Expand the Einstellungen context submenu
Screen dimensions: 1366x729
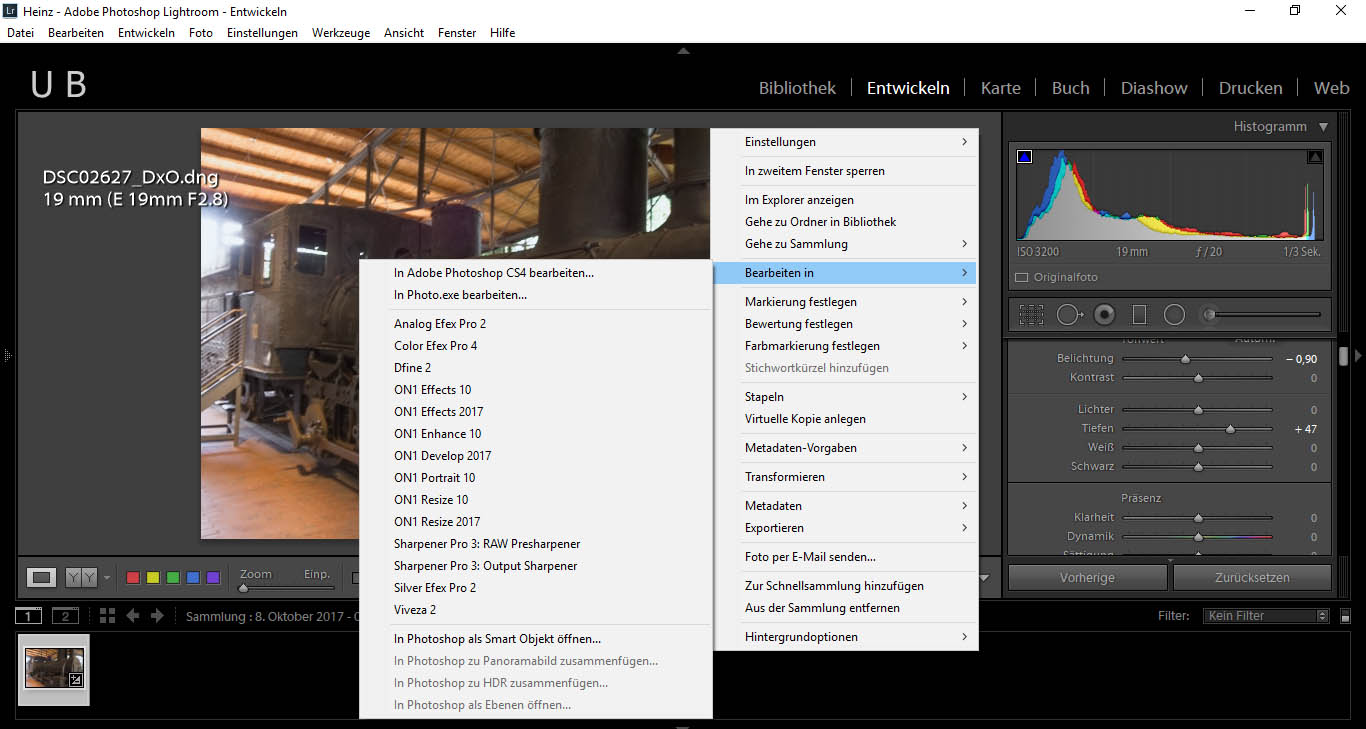coord(845,142)
